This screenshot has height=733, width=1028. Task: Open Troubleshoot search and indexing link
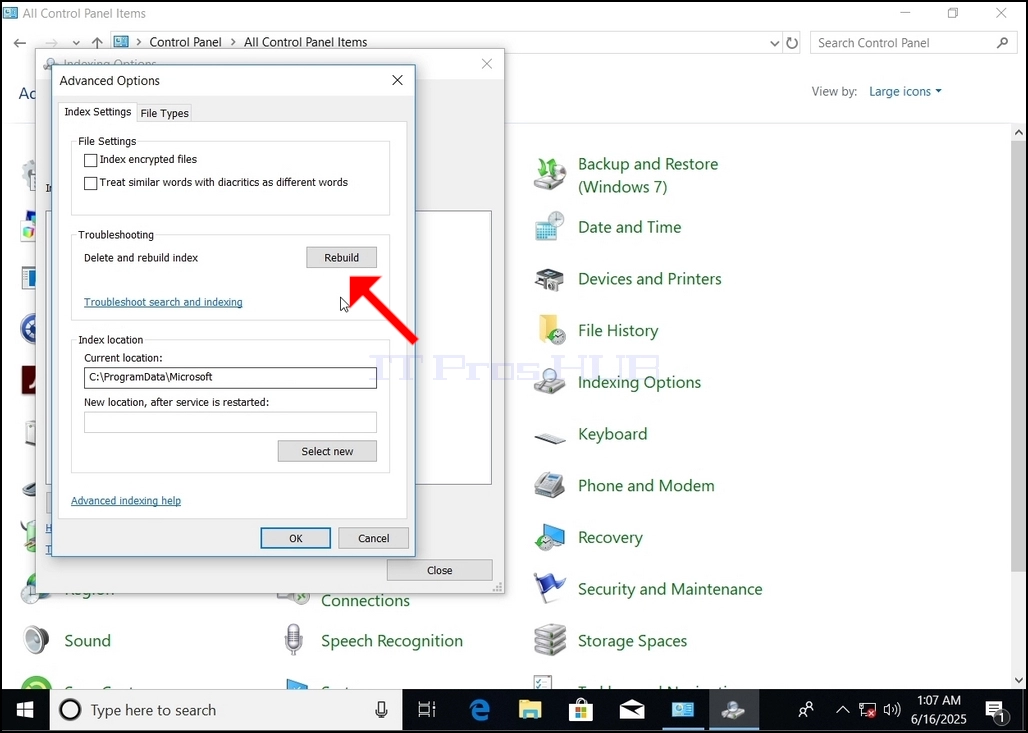tap(163, 302)
